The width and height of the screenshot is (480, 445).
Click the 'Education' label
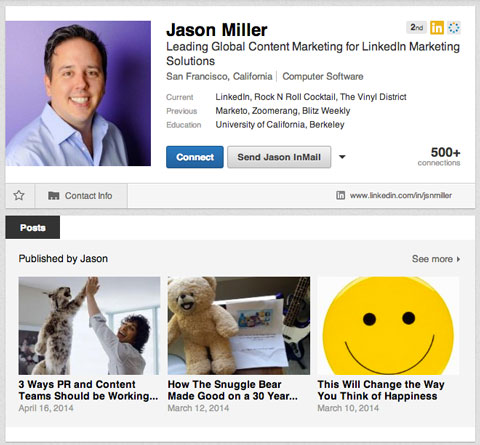point(184,125)
